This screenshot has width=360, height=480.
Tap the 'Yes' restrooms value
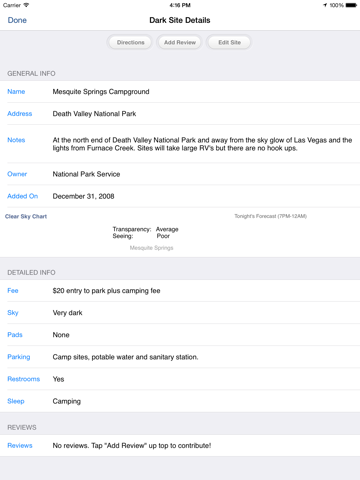(x=58, y=379)
